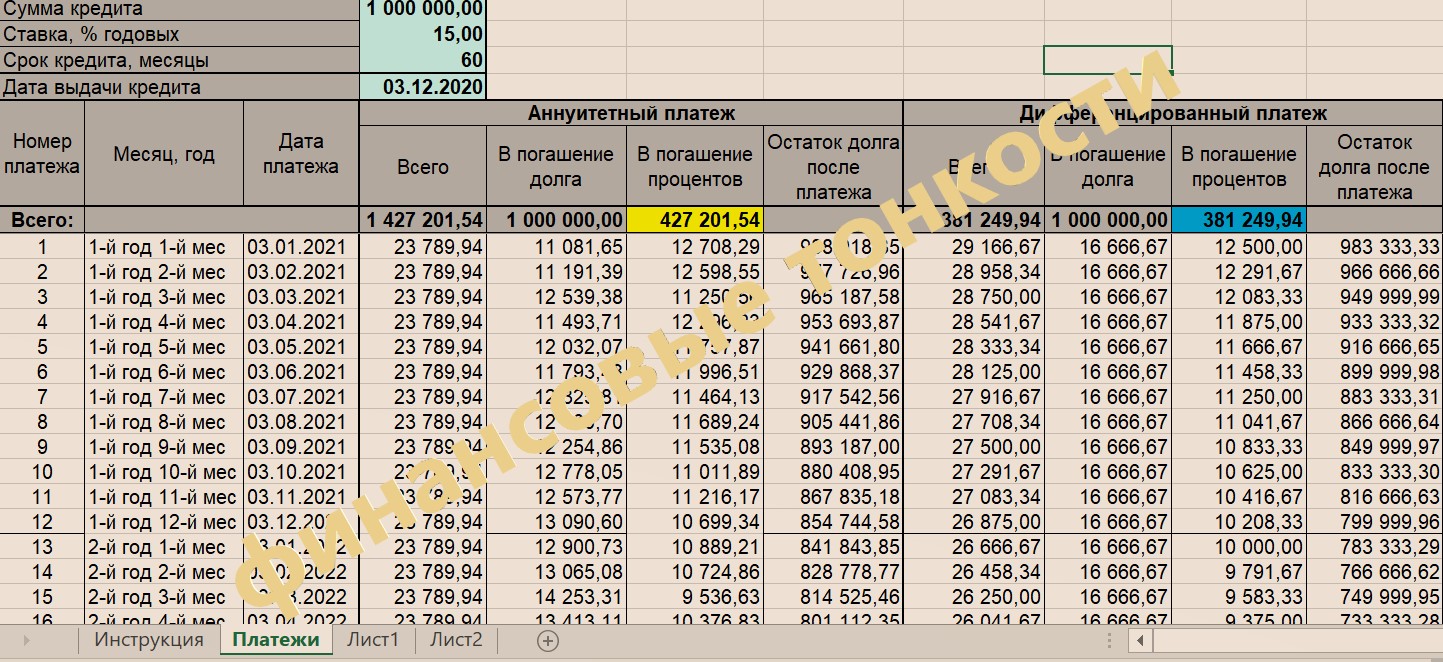Select cell 11 191,39 in row 2
The image size is (1443, 662).
point(556,272)
